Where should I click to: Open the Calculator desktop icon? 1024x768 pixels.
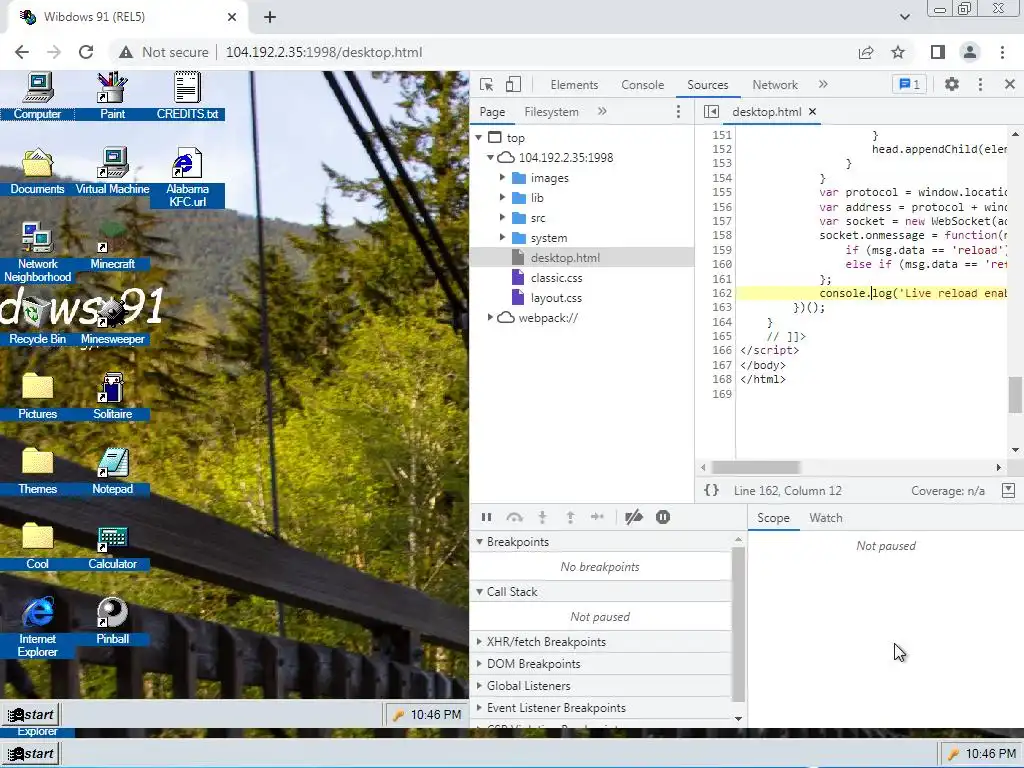point(112,546)
